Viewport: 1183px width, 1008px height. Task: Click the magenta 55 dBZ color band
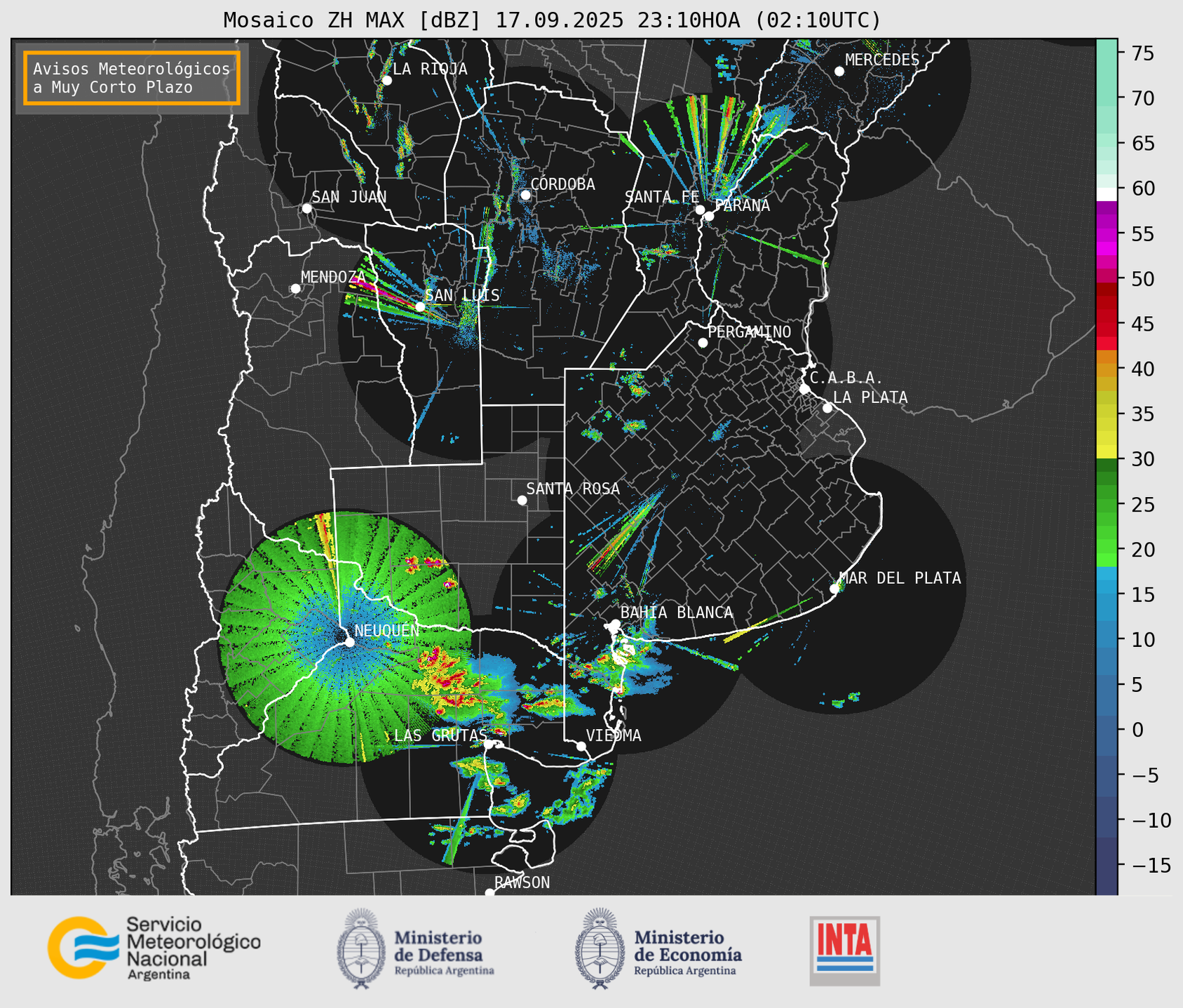tap(1107, 234)
